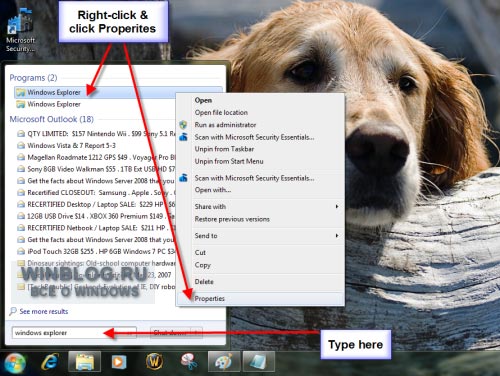The width and height of the screenshot is (500, 376).
Task: Click the Microsoft Outlook (18) group header
Action: 52,119
